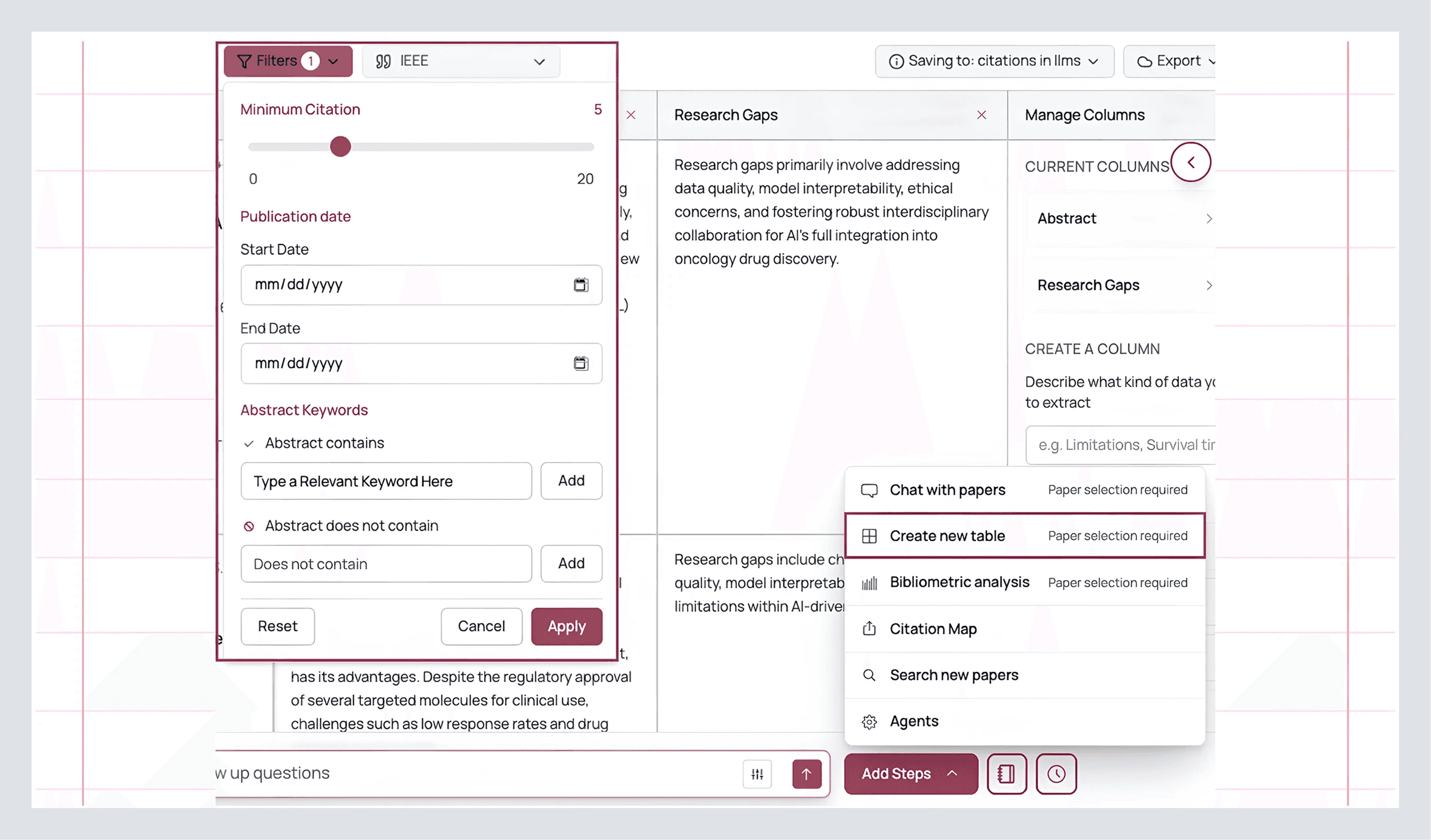Open Start Date calendar picker icon
Image resolution: width=1431 pixels, height=840 pixels.
(580, 285)
